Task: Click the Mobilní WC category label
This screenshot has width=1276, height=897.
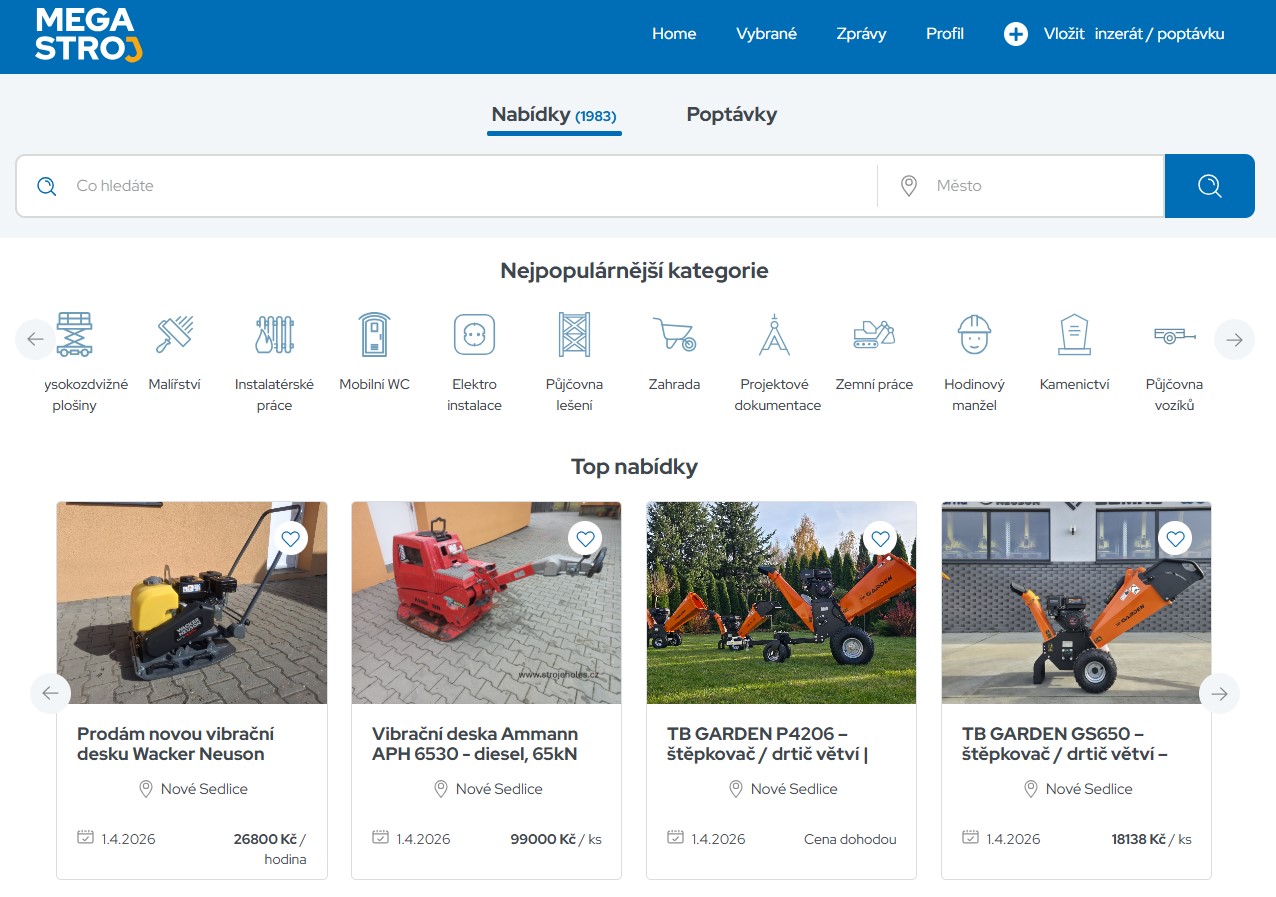Action: [x=375, y=384]
